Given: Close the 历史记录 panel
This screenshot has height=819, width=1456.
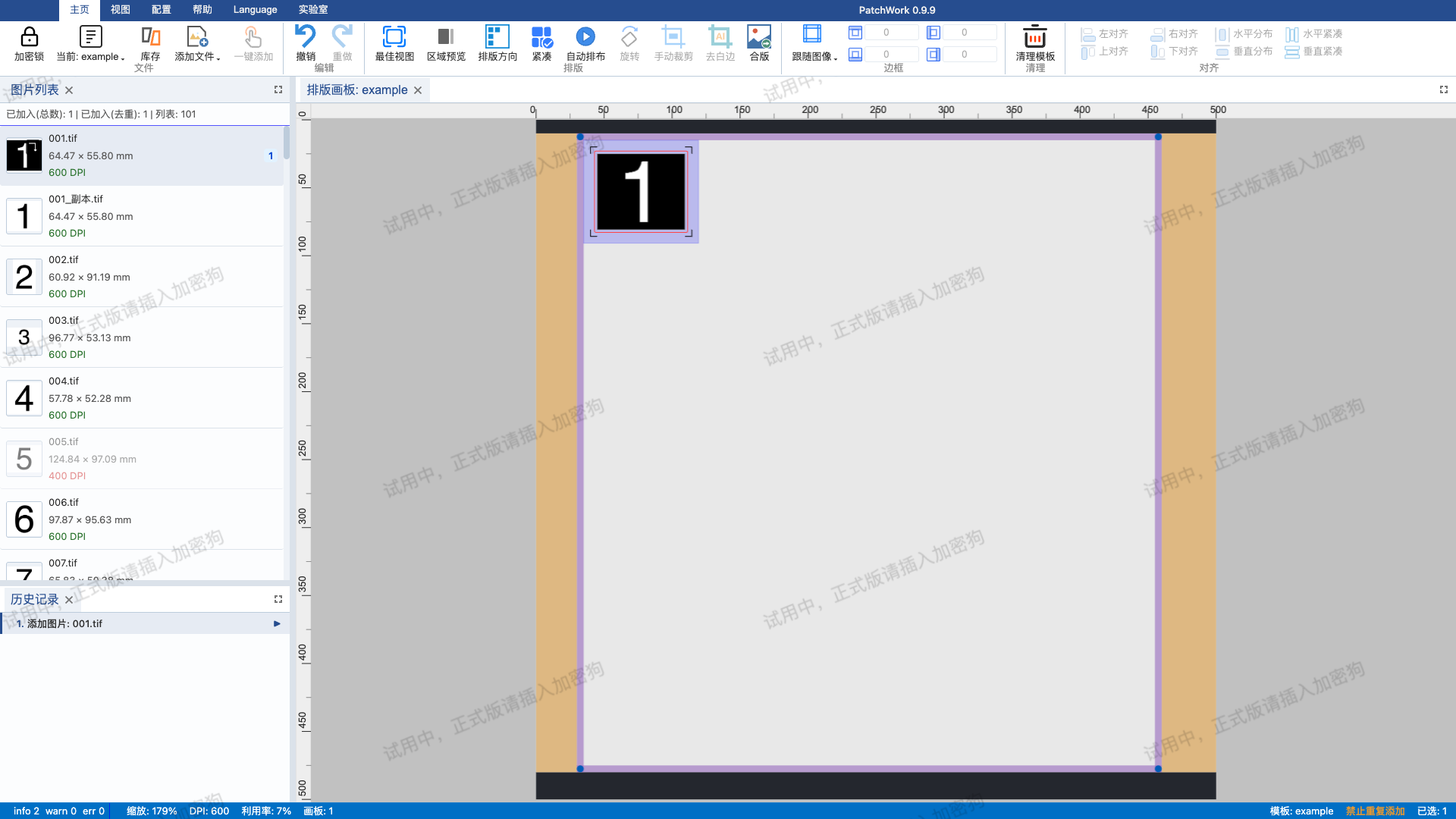Looking at the screenshot, I should tap(69, 600).
